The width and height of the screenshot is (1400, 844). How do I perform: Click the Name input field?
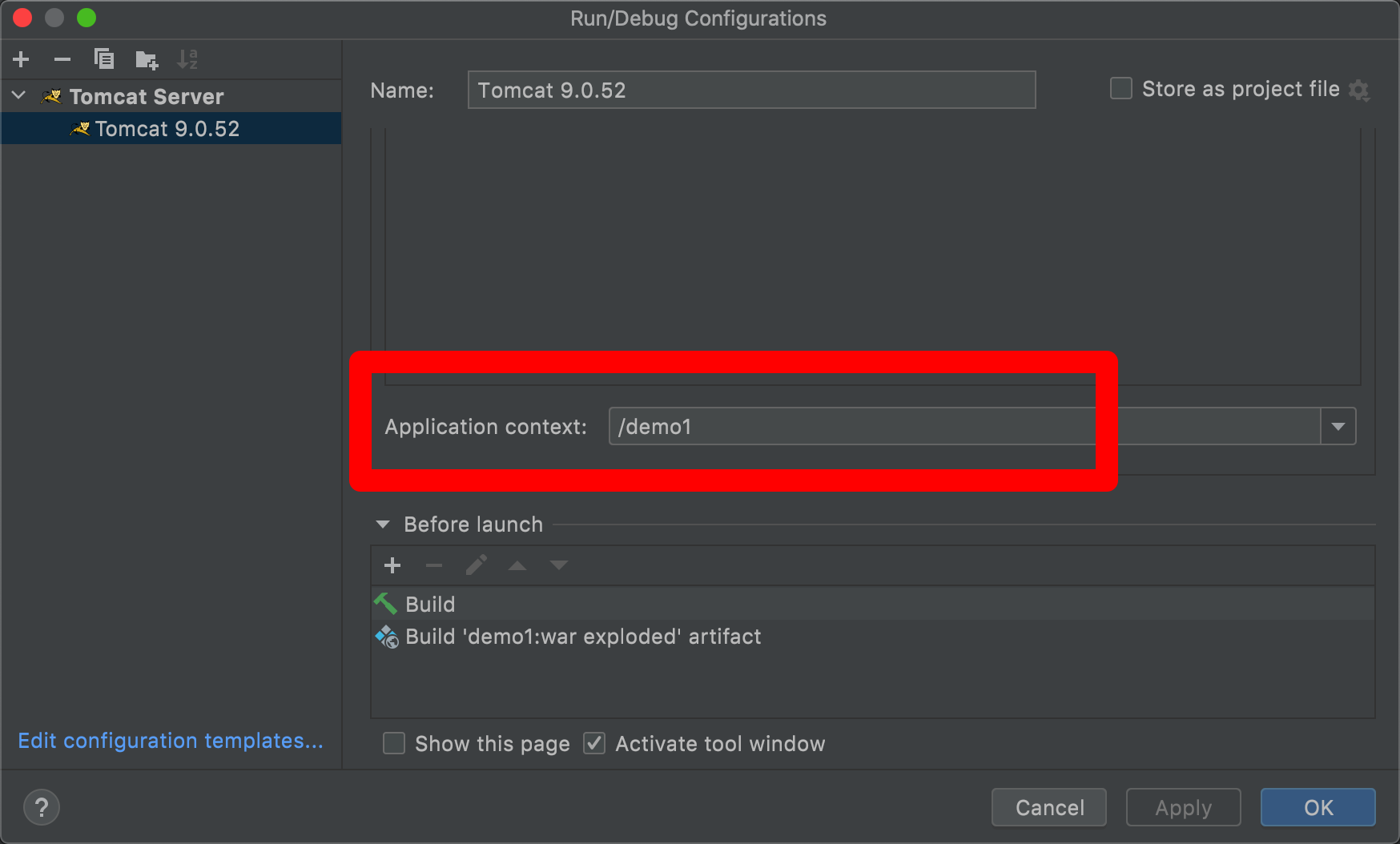751,90
